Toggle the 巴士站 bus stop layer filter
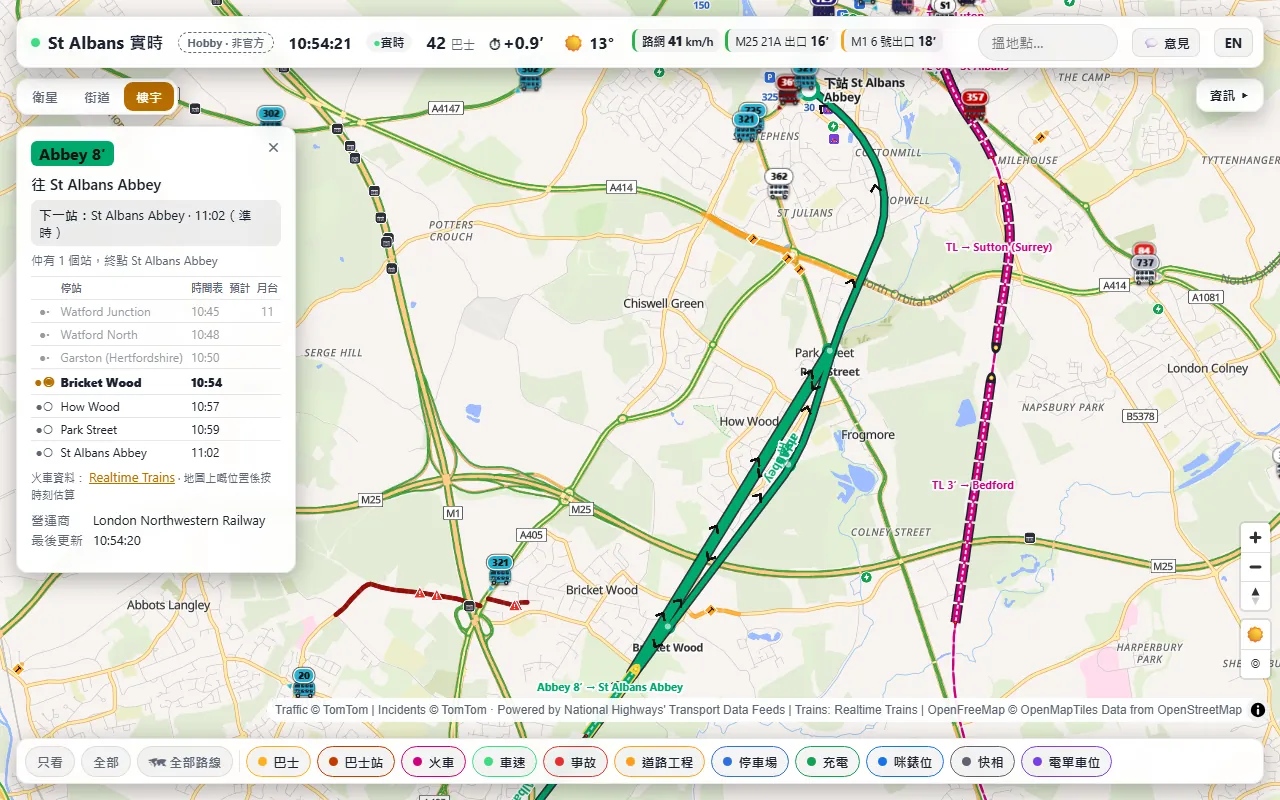This screenshot has width=1280, height=800. point(356,762)
